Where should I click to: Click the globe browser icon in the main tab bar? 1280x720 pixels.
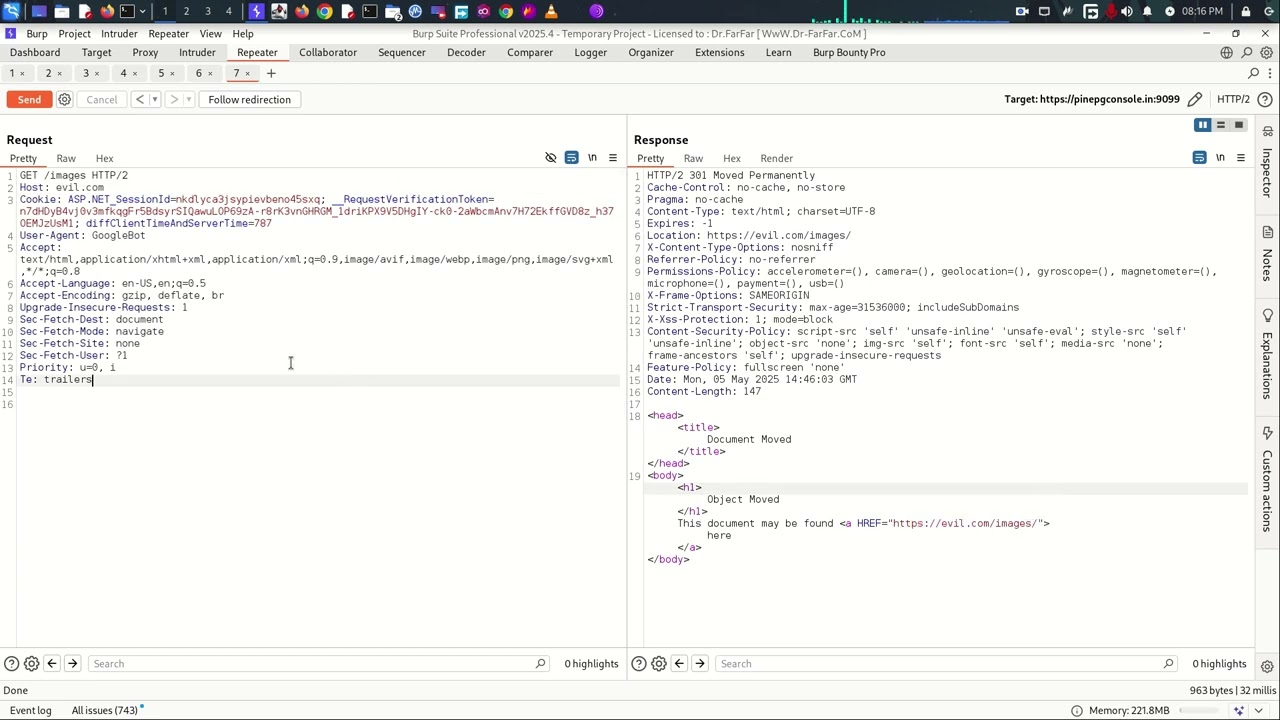[x=1226, y=53]
